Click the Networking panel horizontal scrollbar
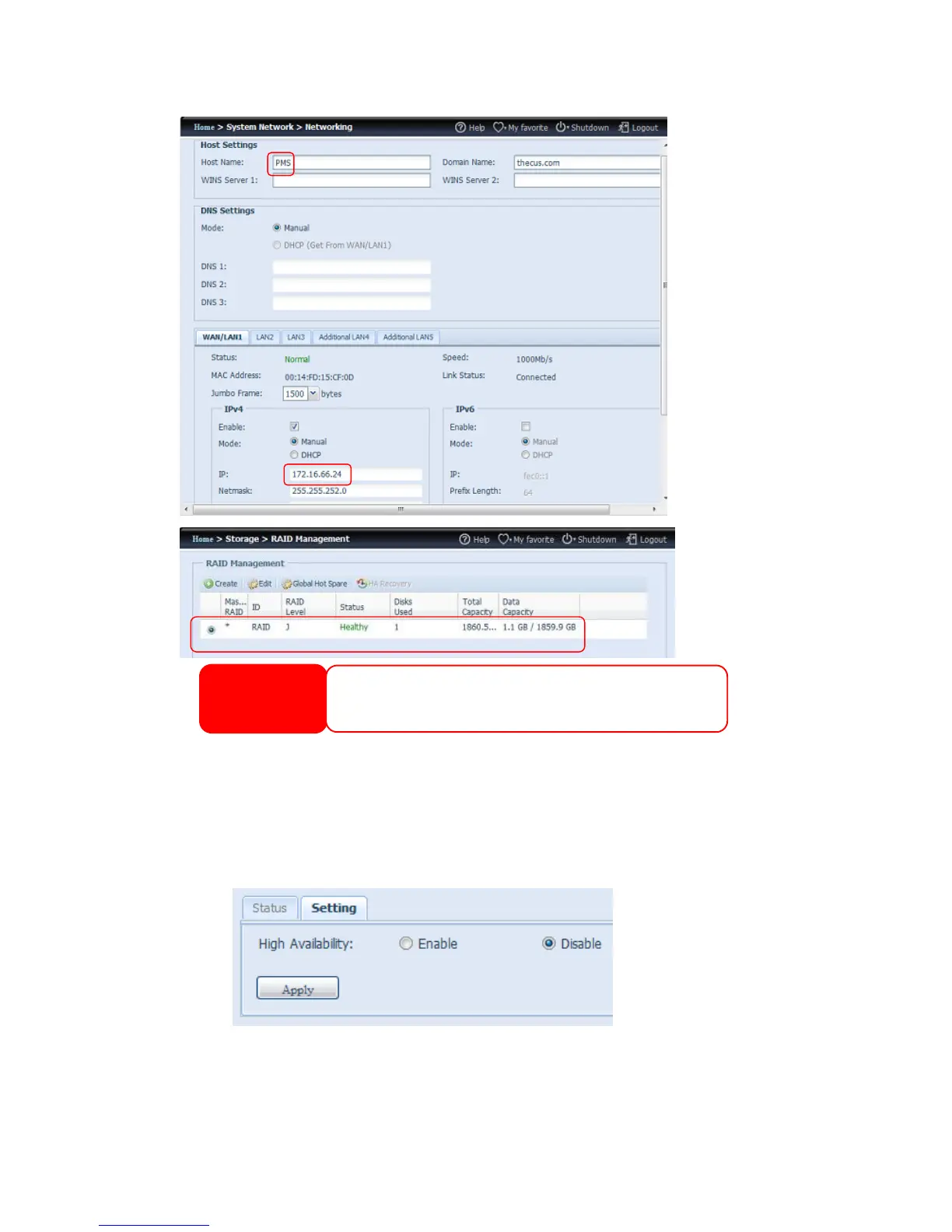The image size is (952, 1232). click(x=401, y=509)
